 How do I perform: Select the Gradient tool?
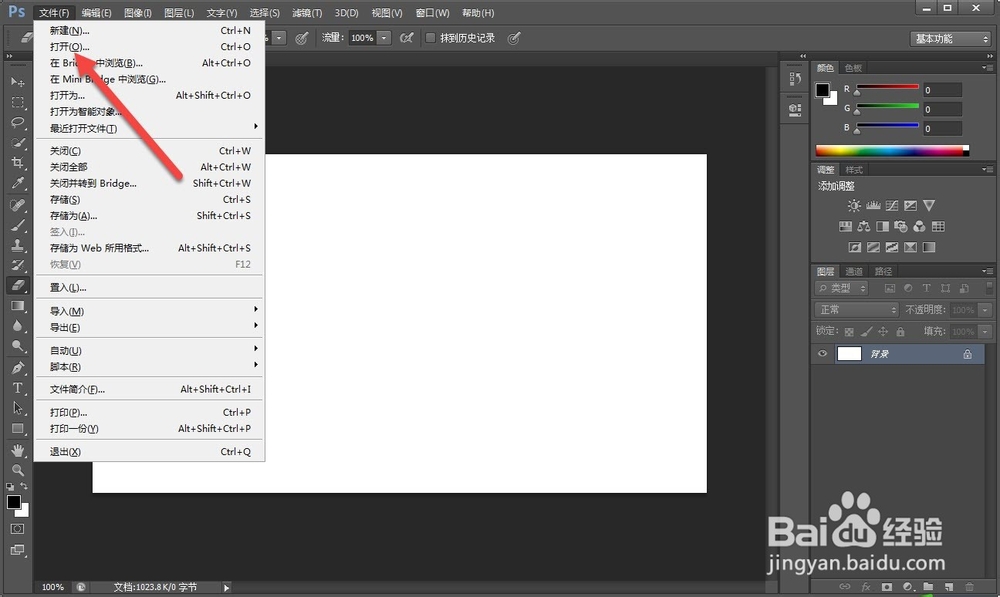pos(17,306)
